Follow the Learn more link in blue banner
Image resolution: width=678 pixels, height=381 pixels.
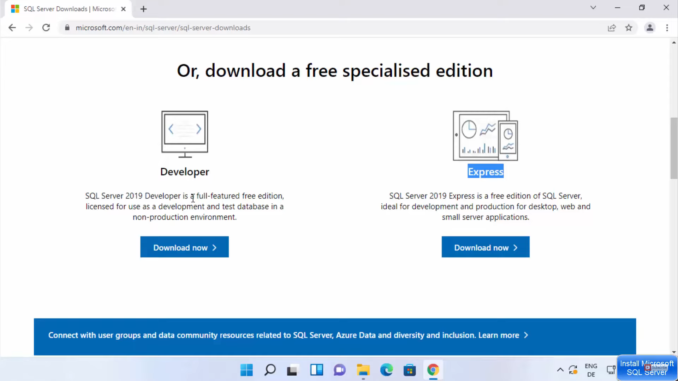499,335
